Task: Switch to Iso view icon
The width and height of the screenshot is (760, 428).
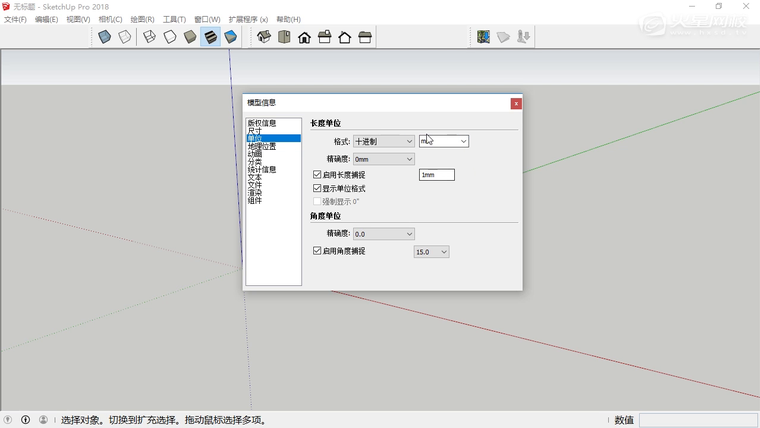Action: [264, 37]
